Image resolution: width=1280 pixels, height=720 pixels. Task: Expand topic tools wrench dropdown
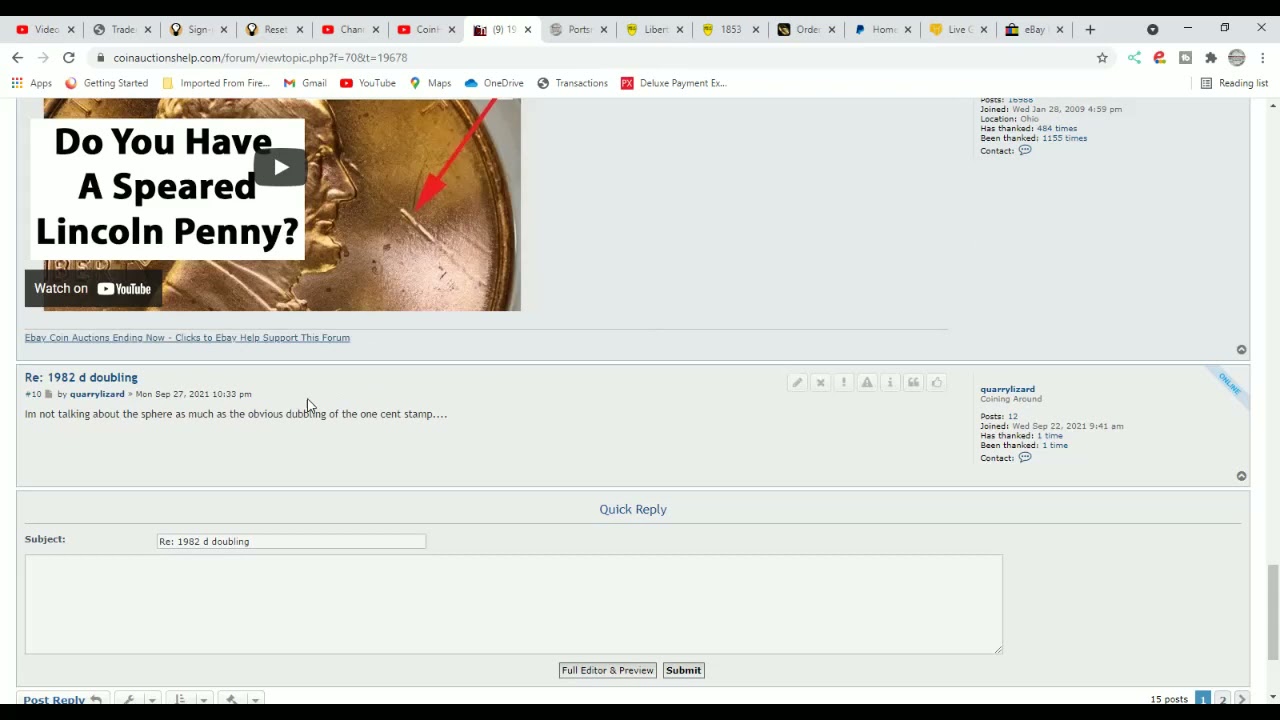[x=137, y=699]
